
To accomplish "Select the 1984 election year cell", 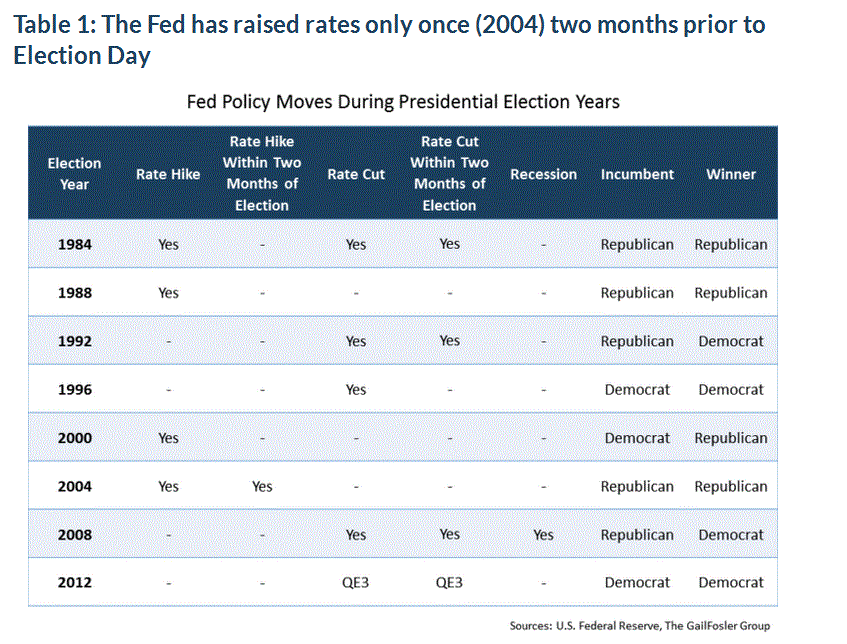I will tap(74, 244).
